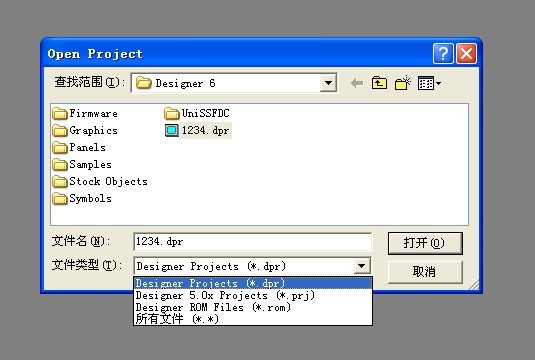535x360 pixels.
Task: Choose 所有文件 (*.*) option
Action: point(252,319)
